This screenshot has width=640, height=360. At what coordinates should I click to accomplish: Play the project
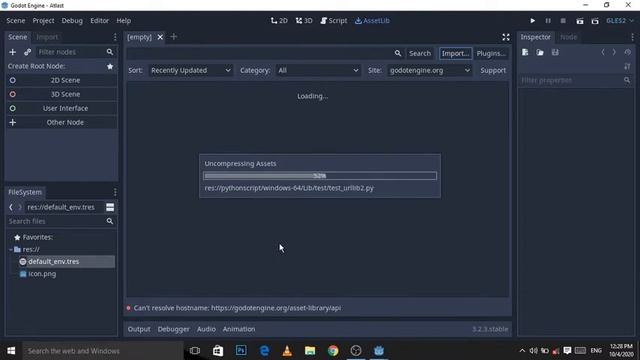point(533,20)
